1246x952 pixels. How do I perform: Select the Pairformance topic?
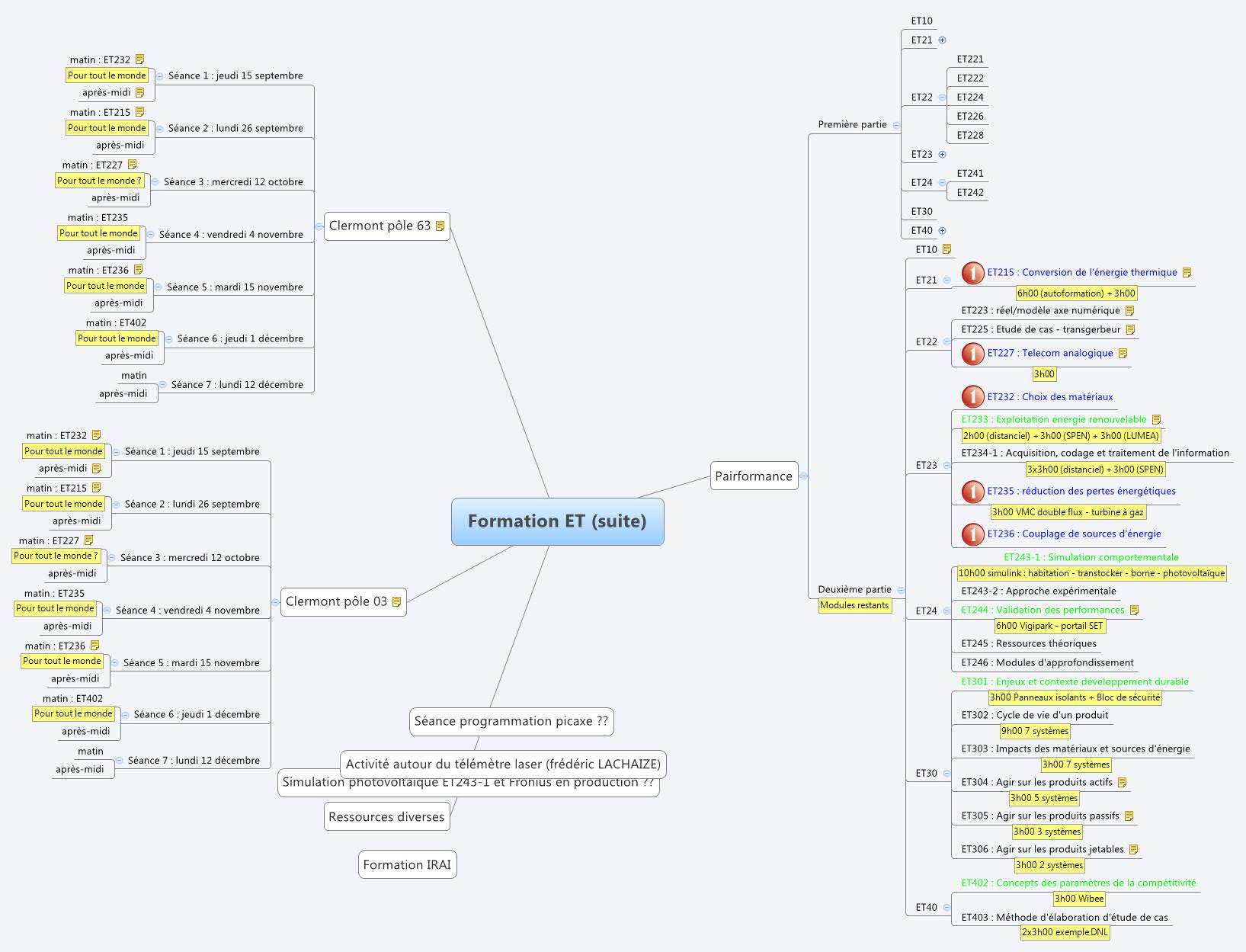coord(754,476)
